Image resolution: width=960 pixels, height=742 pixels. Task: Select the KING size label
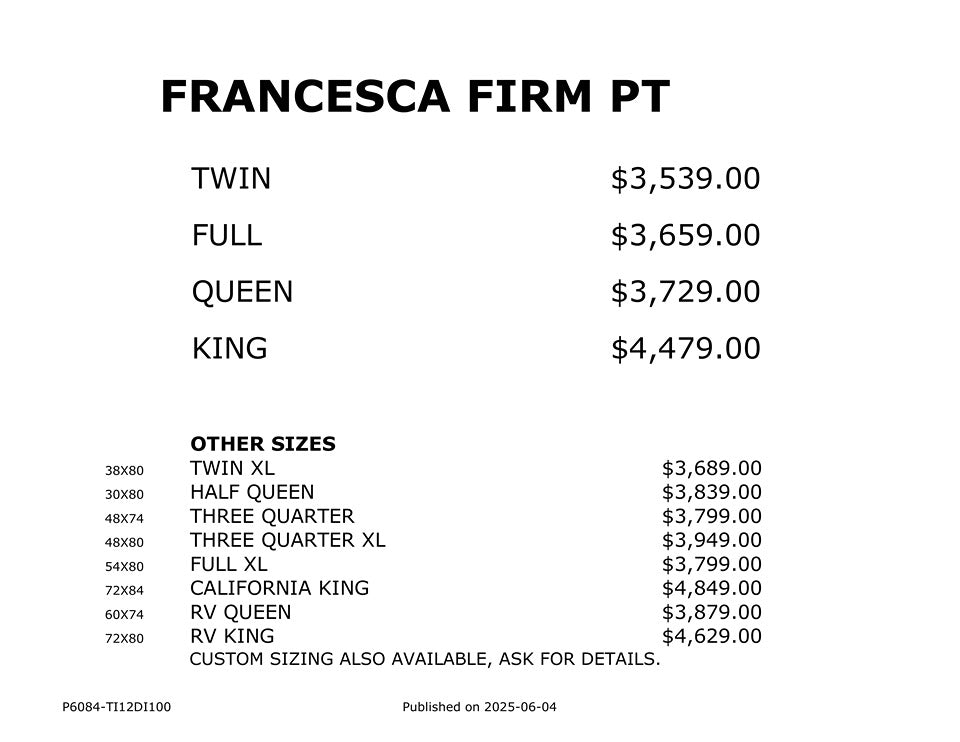click(x=229, y=349)
